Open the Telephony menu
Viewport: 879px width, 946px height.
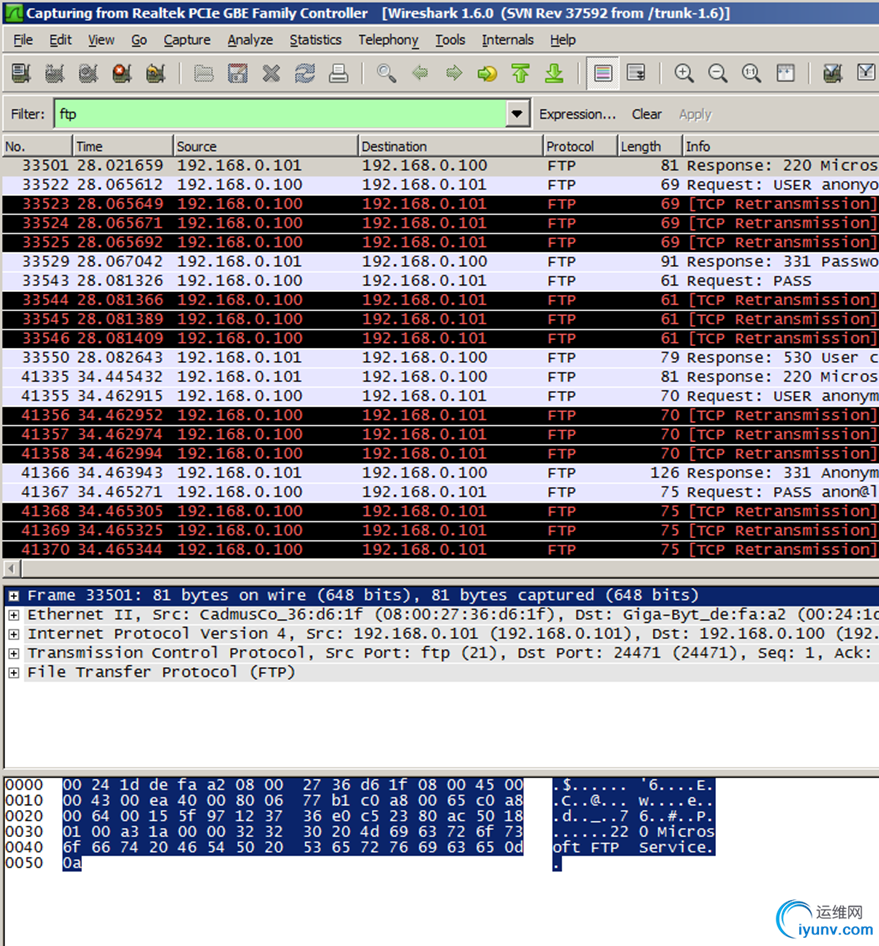[x=388, y=40]
